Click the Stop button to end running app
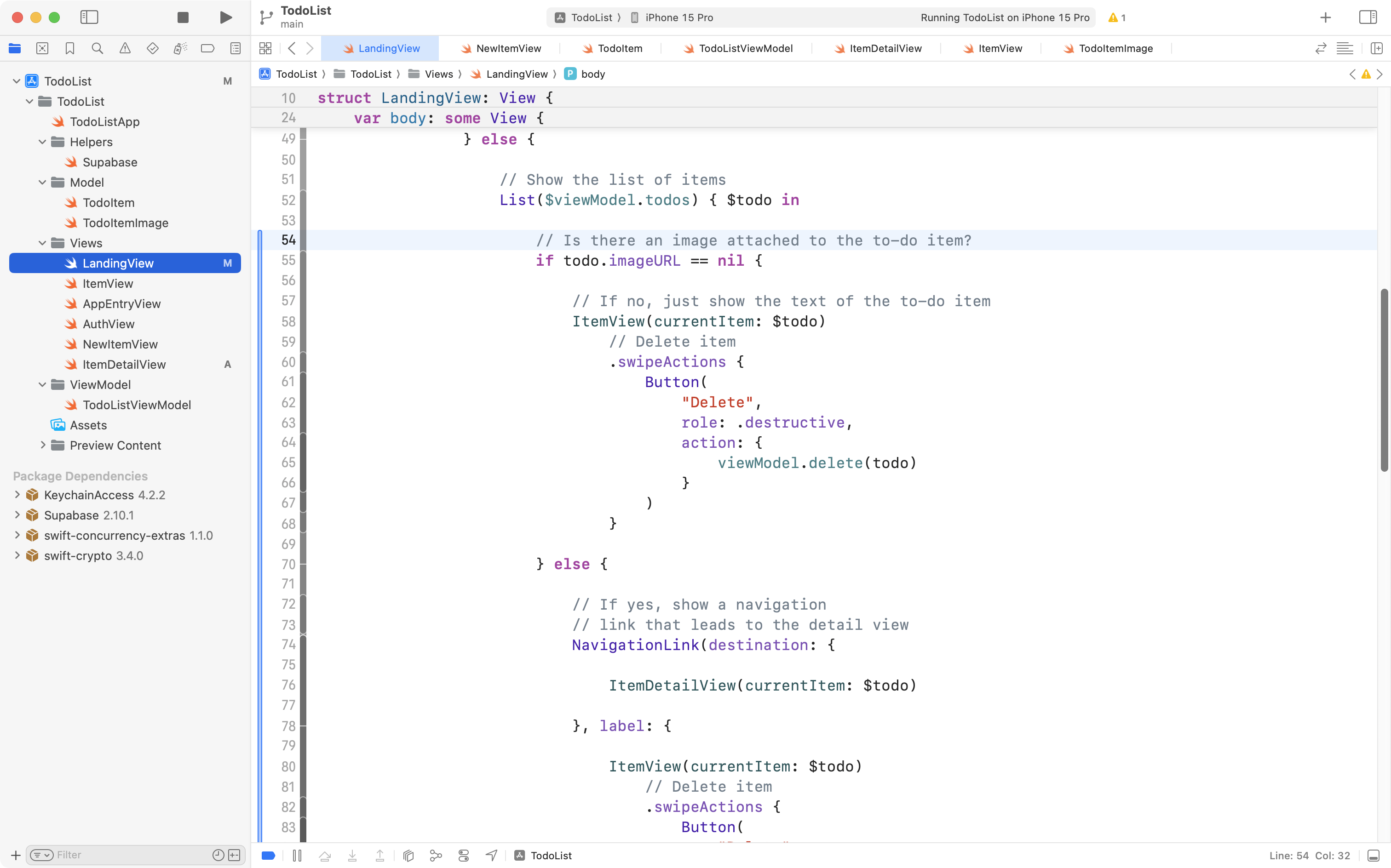Viewport: 1391px width, 868px height. (182, 17)
